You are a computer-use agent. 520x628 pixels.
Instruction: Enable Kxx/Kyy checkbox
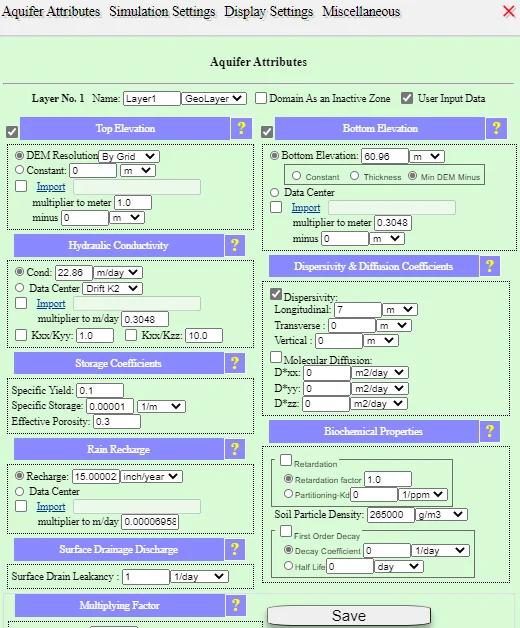21,335
